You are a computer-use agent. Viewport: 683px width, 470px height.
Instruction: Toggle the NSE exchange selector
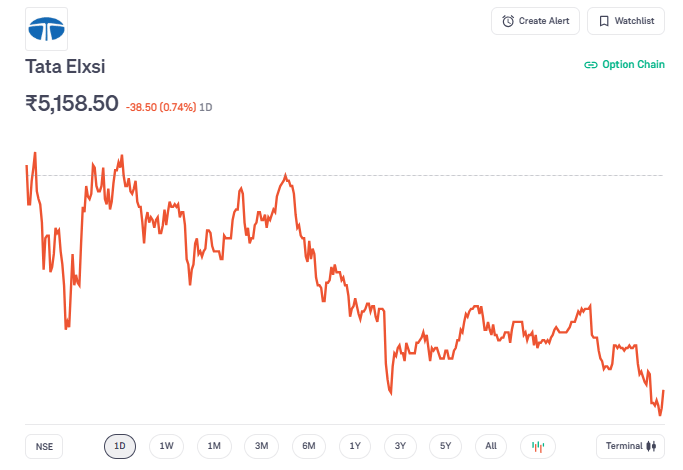[x=44, y=446]
